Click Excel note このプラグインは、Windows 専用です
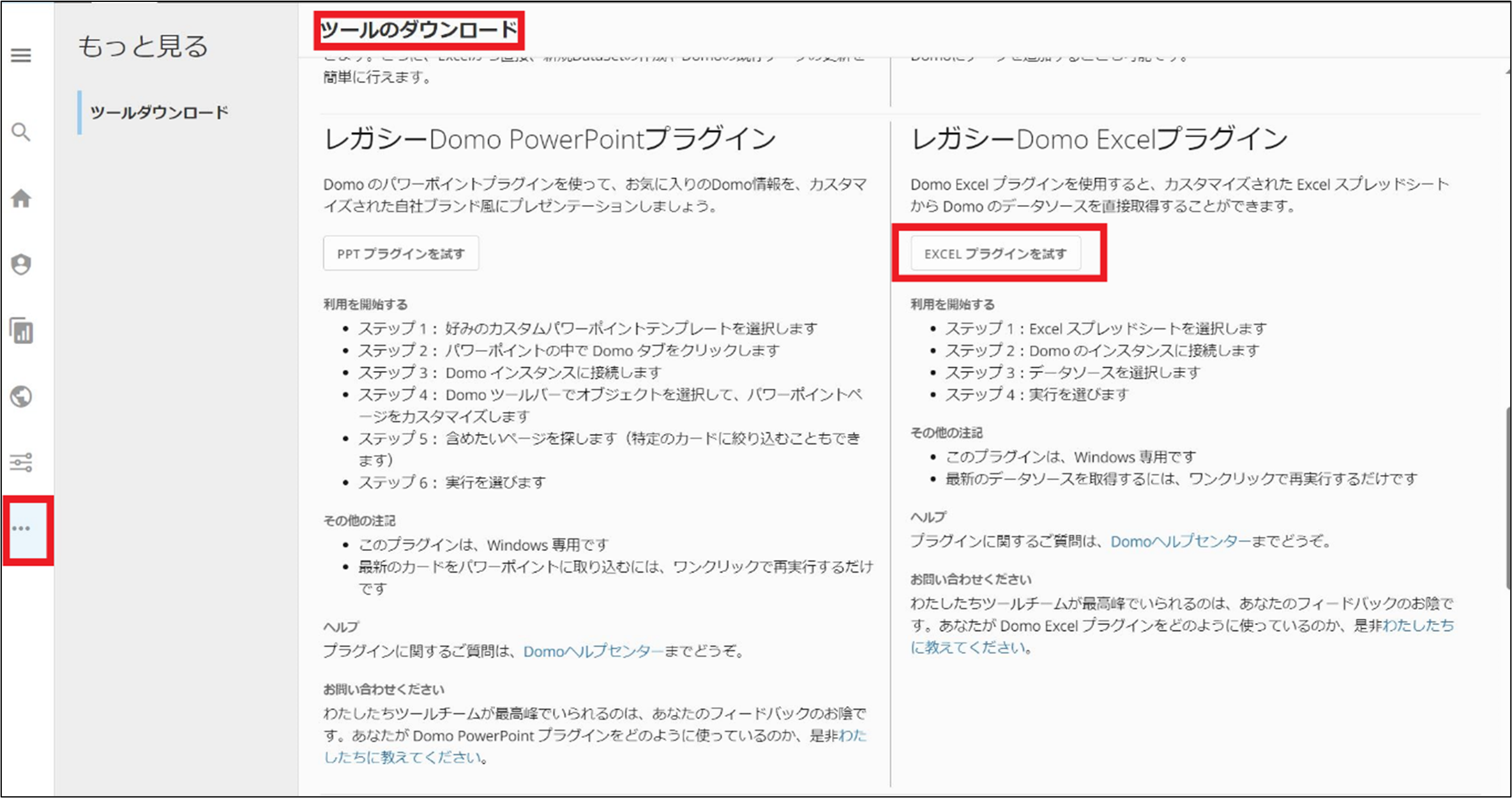The width and height of the screenshot is (1512, 798). coord(1071,456)
